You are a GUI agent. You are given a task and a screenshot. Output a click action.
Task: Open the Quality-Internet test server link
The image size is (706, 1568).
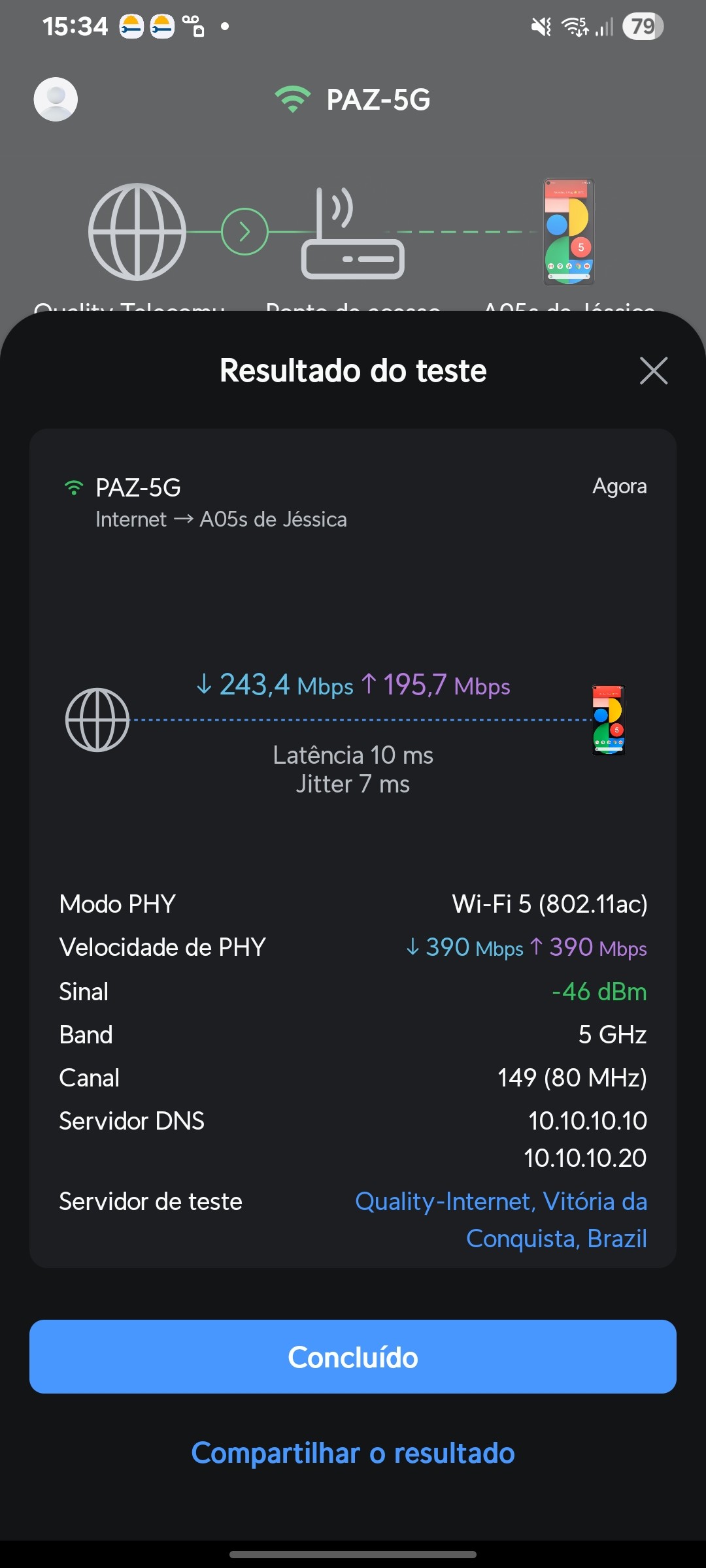(x=501, y=1219)
